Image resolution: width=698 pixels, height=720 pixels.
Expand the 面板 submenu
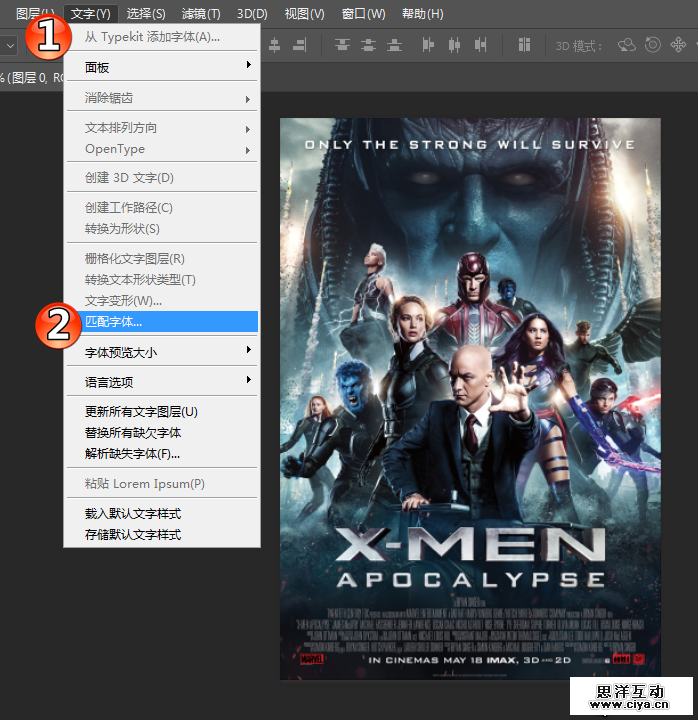click(x=160, y=67)
